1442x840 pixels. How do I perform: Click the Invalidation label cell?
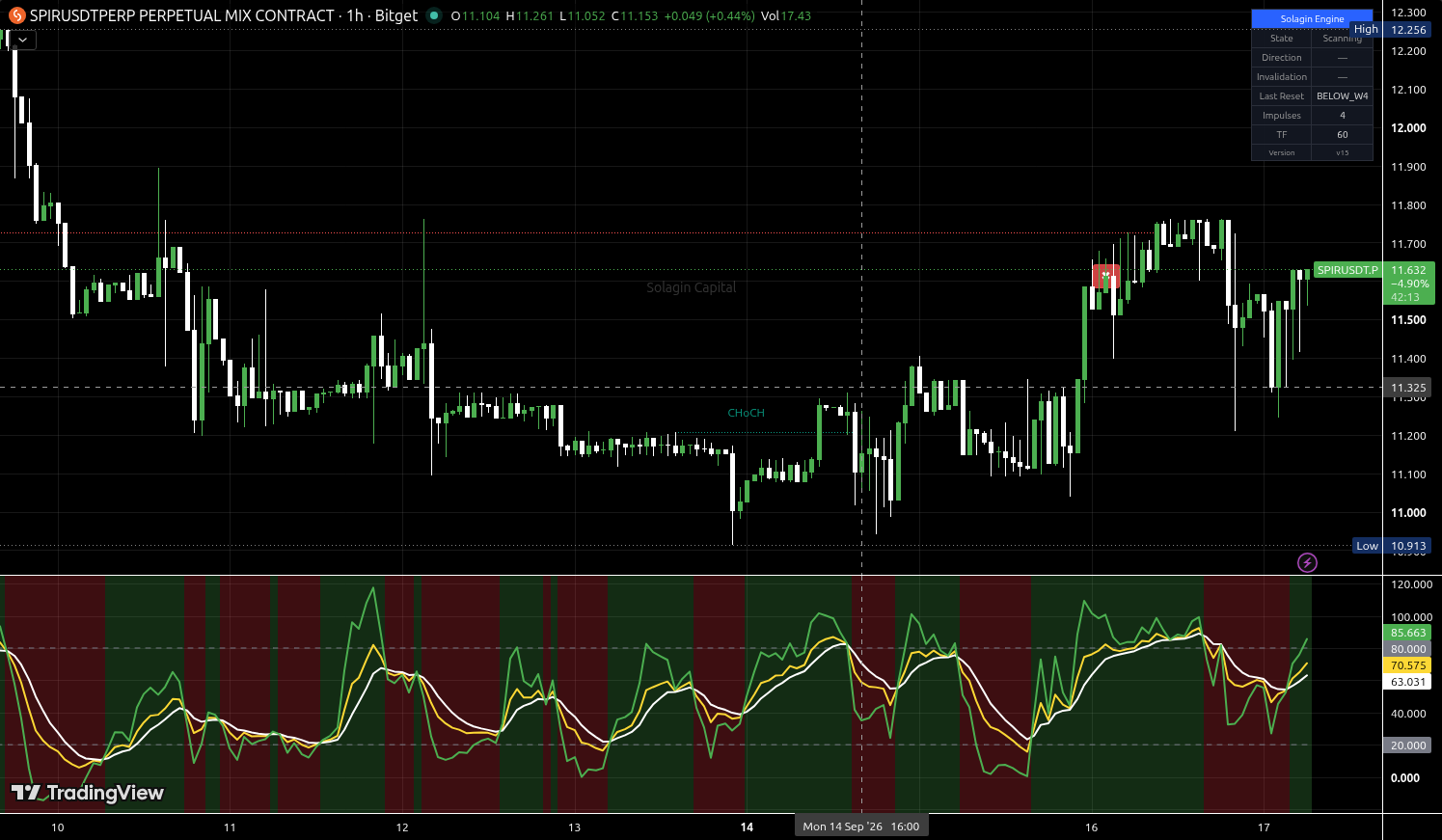[1282, 77]
